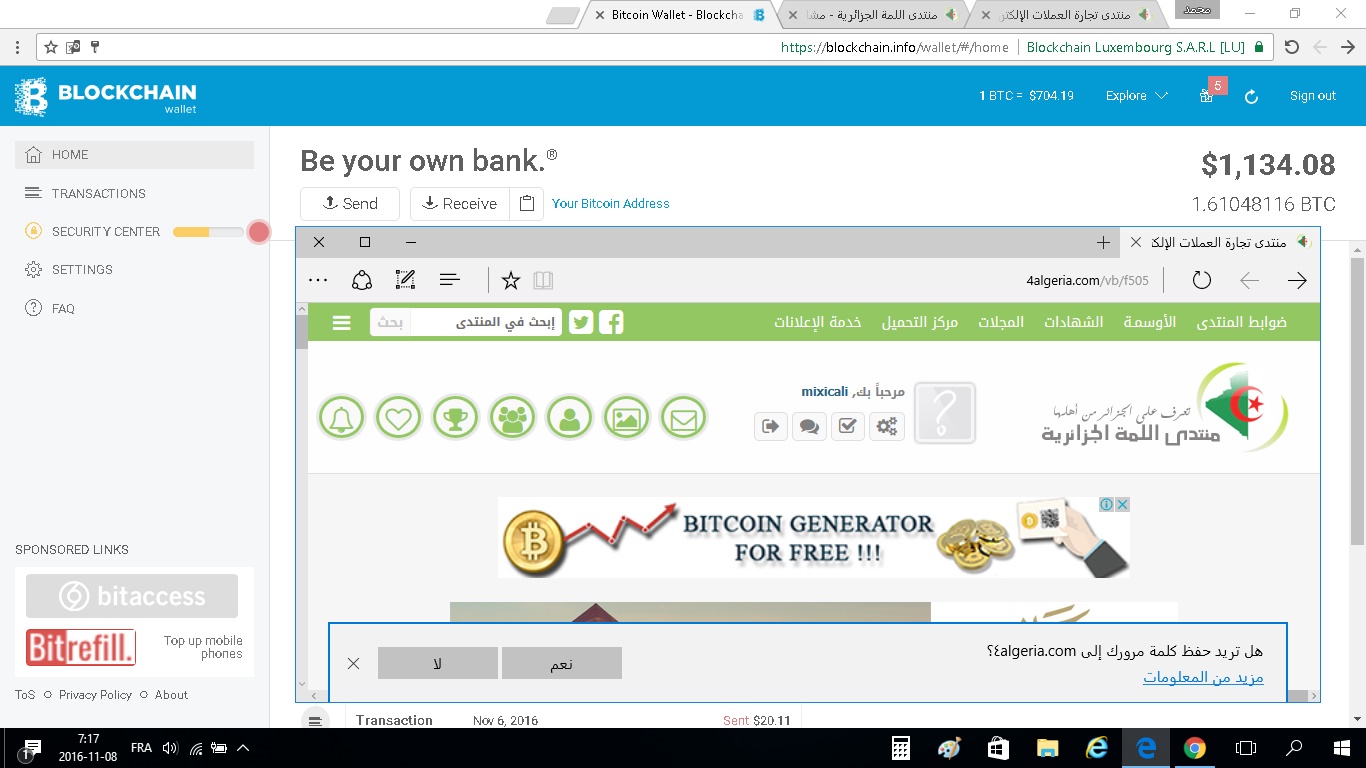Click the Twitter icon in forum header
Screen dimensions: 1366x768
click(x=581, y=322)
